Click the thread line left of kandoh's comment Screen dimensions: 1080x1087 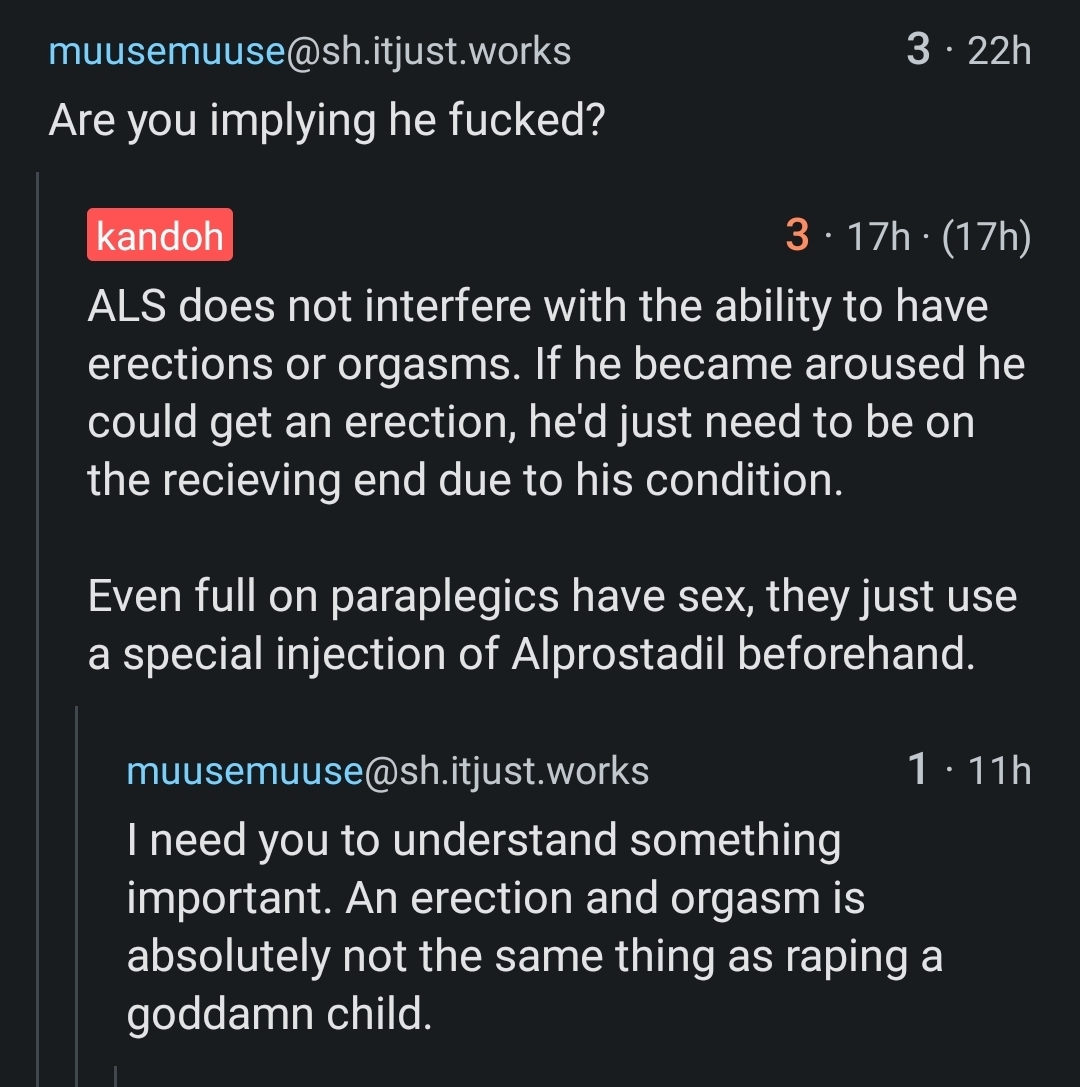click(x=38, y=600)
